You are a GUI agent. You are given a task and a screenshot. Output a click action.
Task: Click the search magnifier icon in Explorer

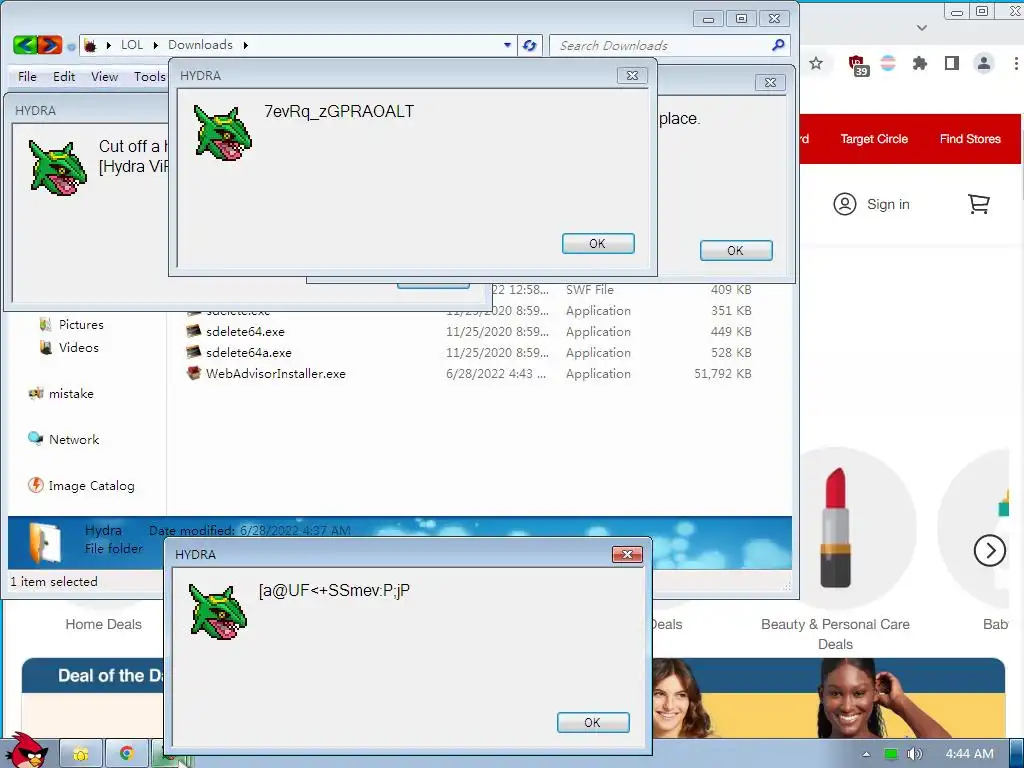(778, 45)
